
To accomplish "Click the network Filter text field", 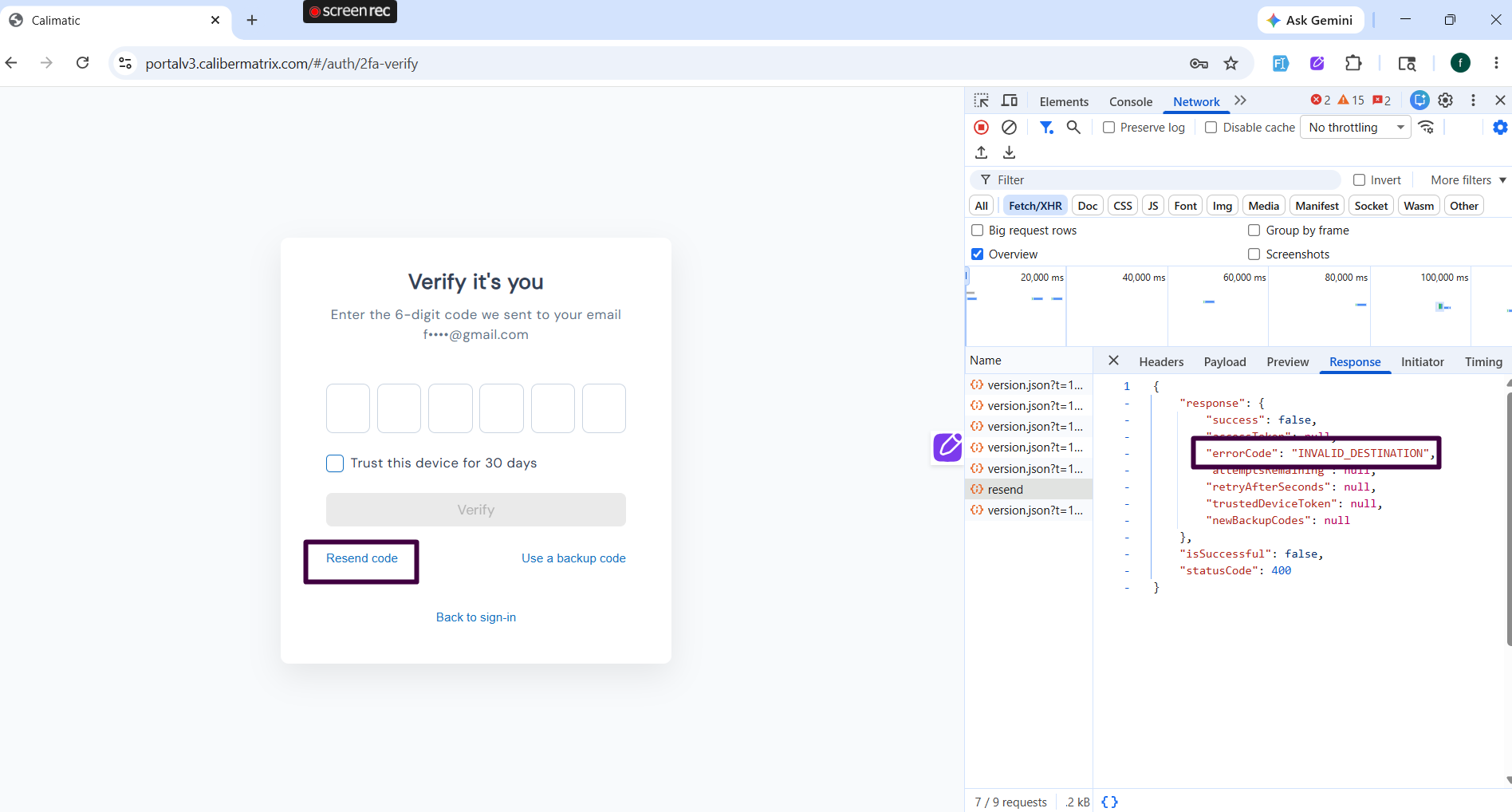I will 1155,180.
